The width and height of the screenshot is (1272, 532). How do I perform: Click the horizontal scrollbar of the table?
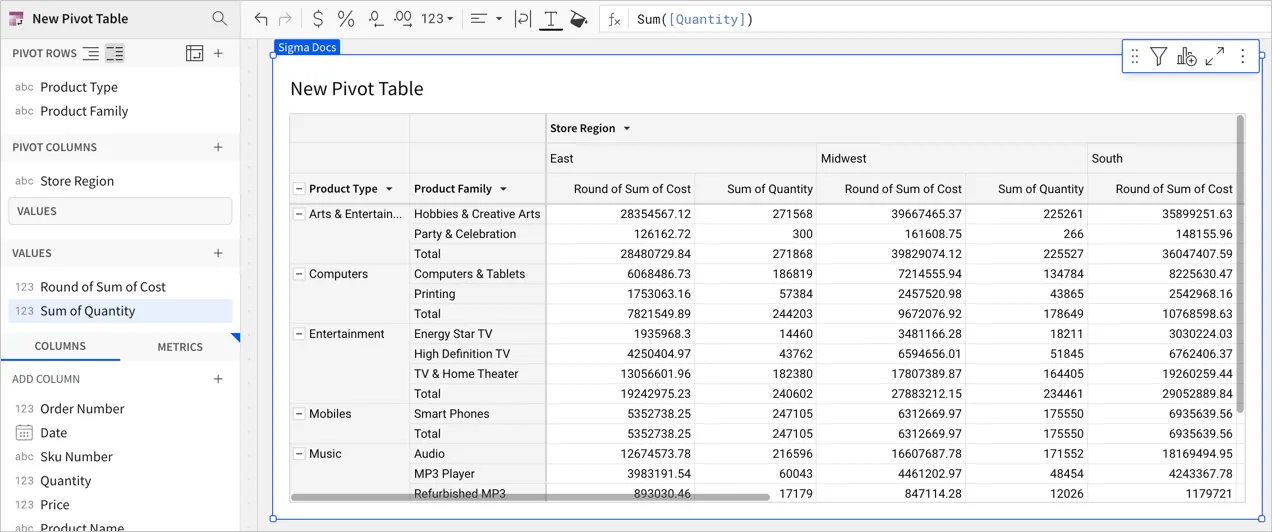(x=530, y=496)
